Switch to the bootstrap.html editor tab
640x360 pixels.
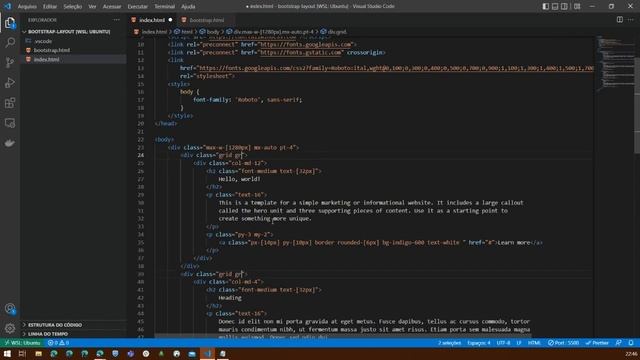pos(207,20)
